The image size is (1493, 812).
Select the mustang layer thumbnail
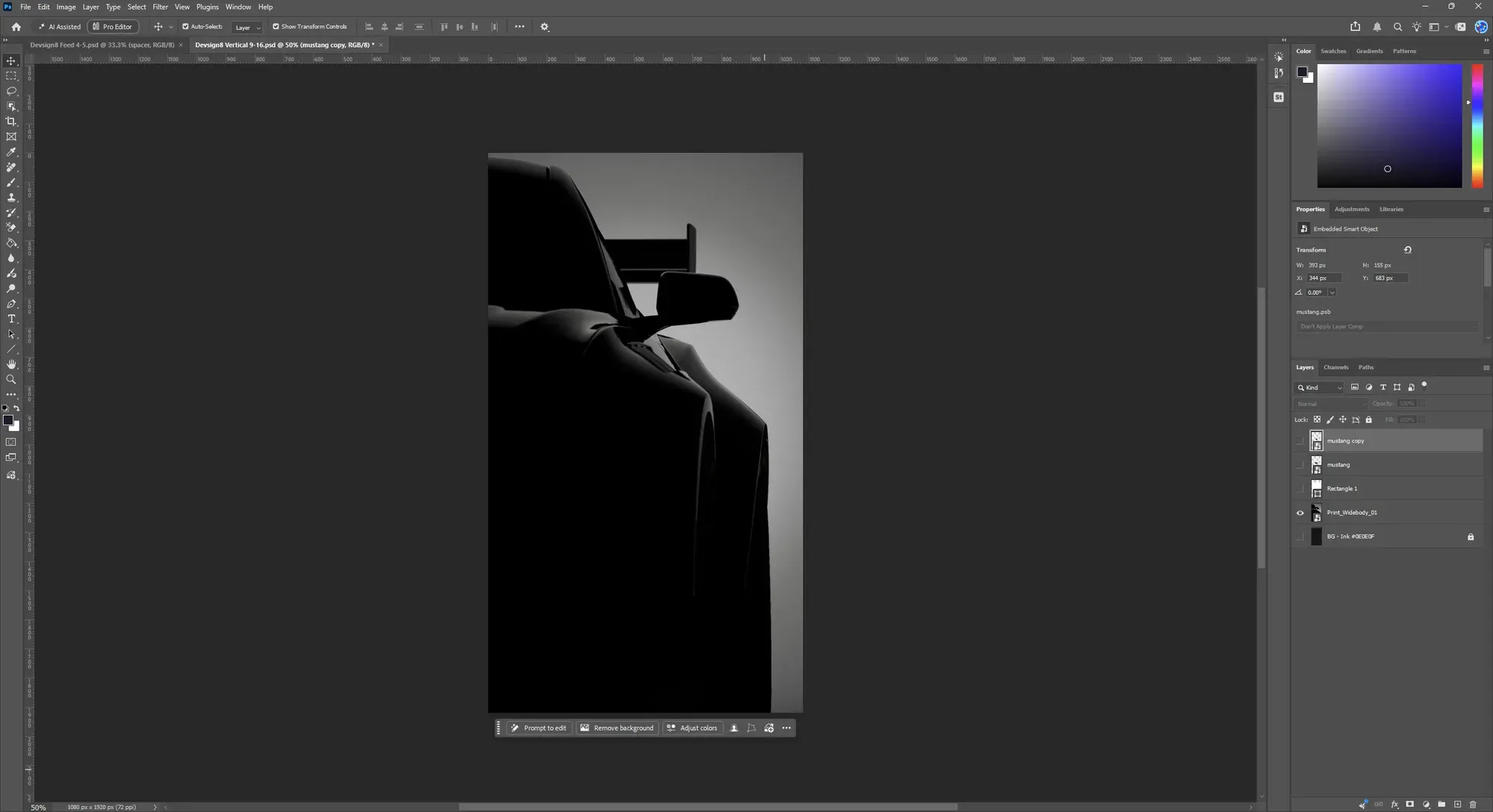point(1316,465)
